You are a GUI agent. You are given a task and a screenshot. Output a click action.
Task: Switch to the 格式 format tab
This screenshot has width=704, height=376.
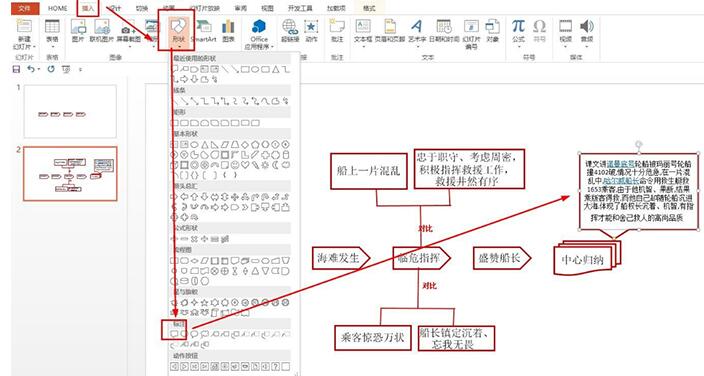click(x=369, y=8)
